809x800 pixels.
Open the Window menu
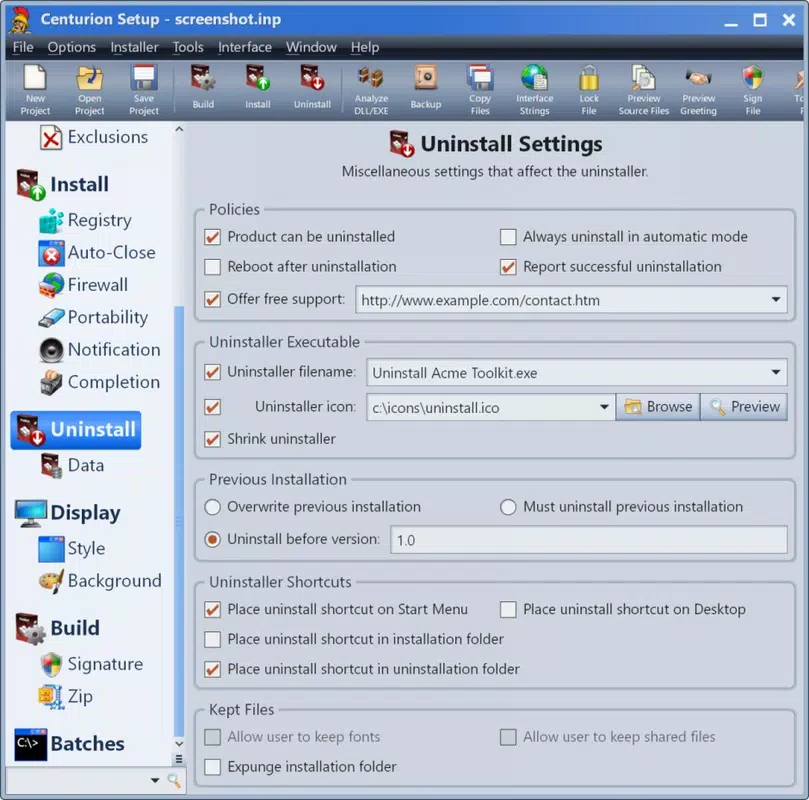(x=311, y=47)
